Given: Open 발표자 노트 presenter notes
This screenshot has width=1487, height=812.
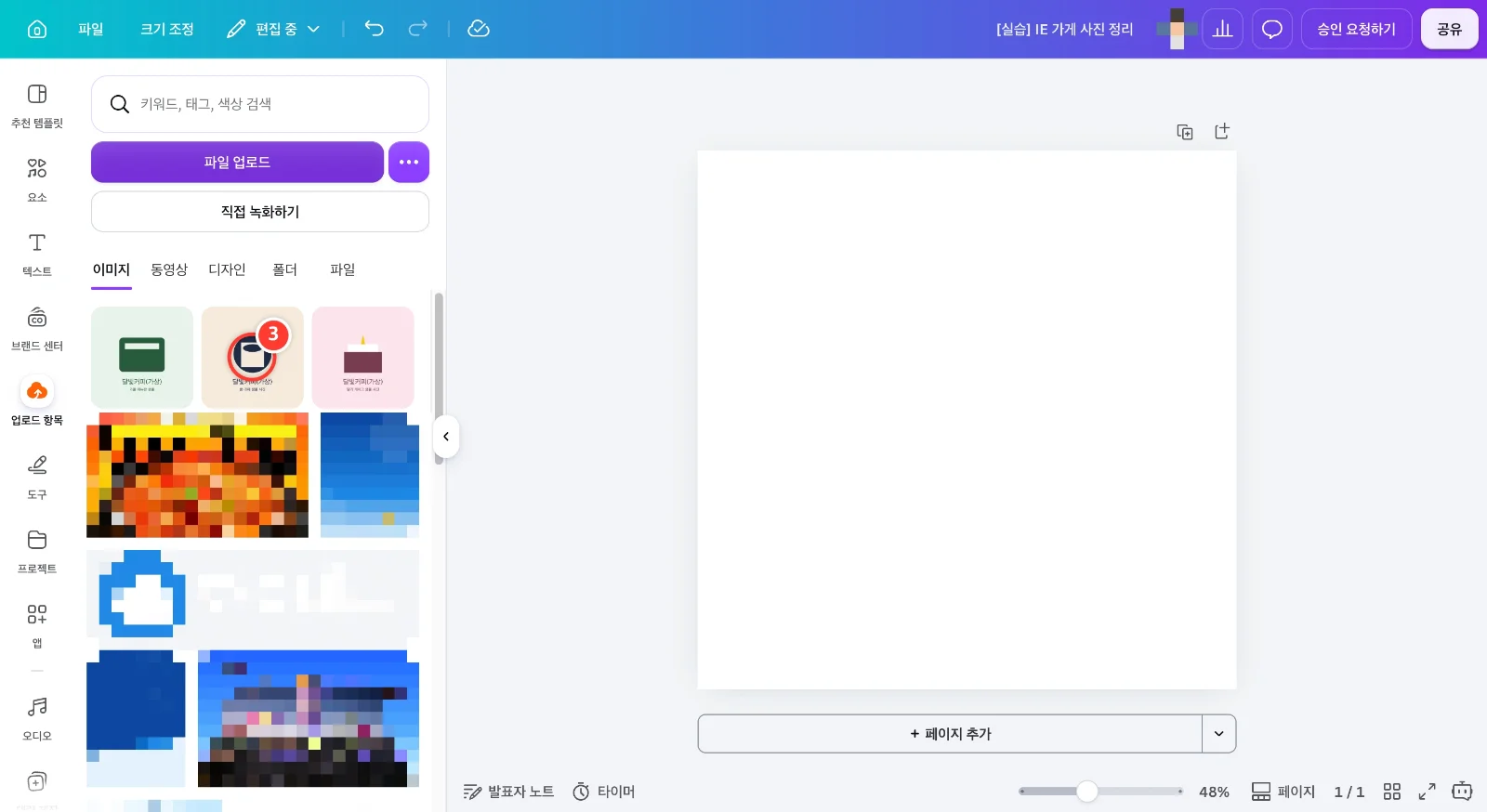Looking at the screenshot, I should (x=508, y=792).
